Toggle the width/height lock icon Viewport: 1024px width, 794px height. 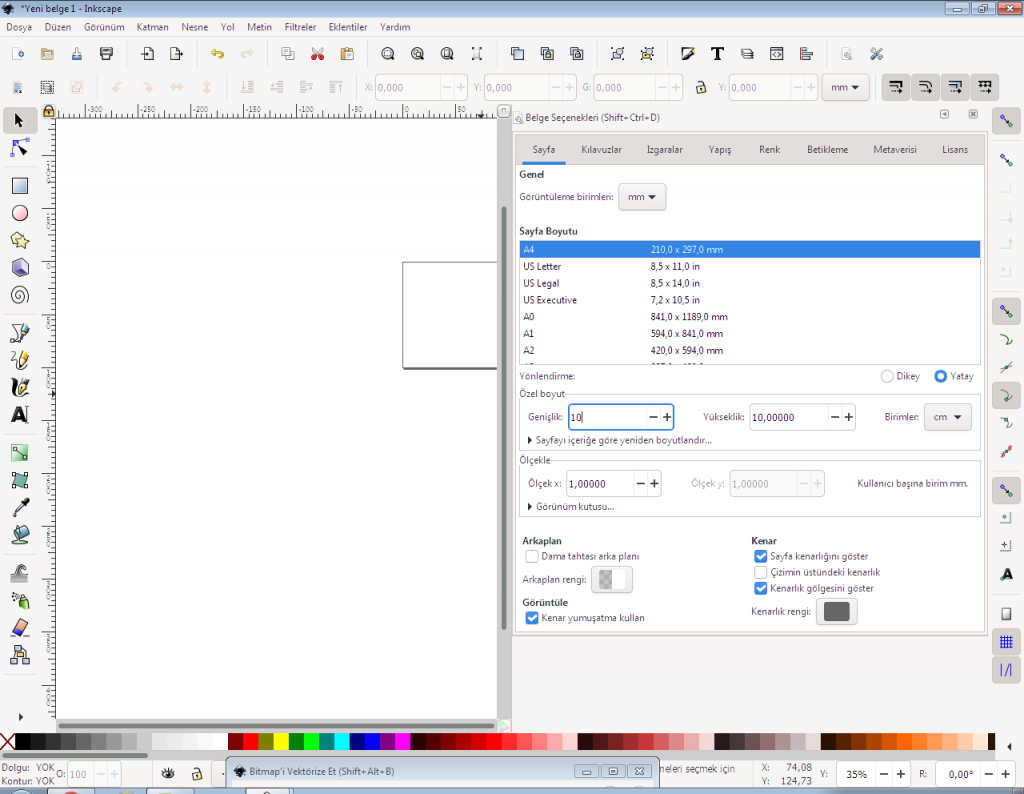(x=701, y=87)
